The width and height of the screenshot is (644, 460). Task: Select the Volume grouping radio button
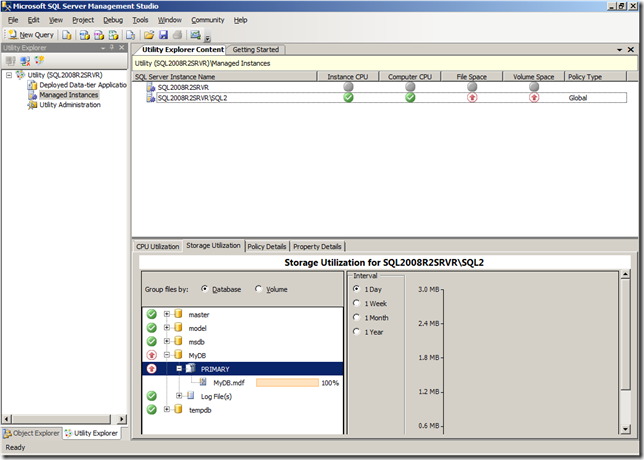[x=259, y=289]
